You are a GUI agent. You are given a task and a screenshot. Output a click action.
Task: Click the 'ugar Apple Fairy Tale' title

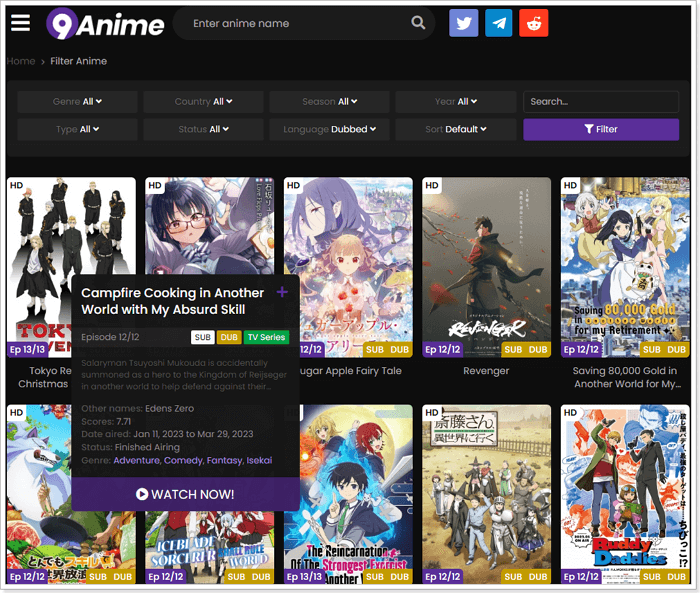point(351,371)
